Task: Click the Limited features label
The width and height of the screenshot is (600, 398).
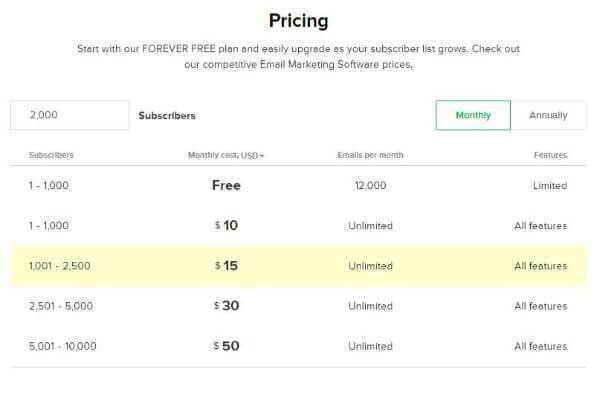Action: (x=550, y=186)
